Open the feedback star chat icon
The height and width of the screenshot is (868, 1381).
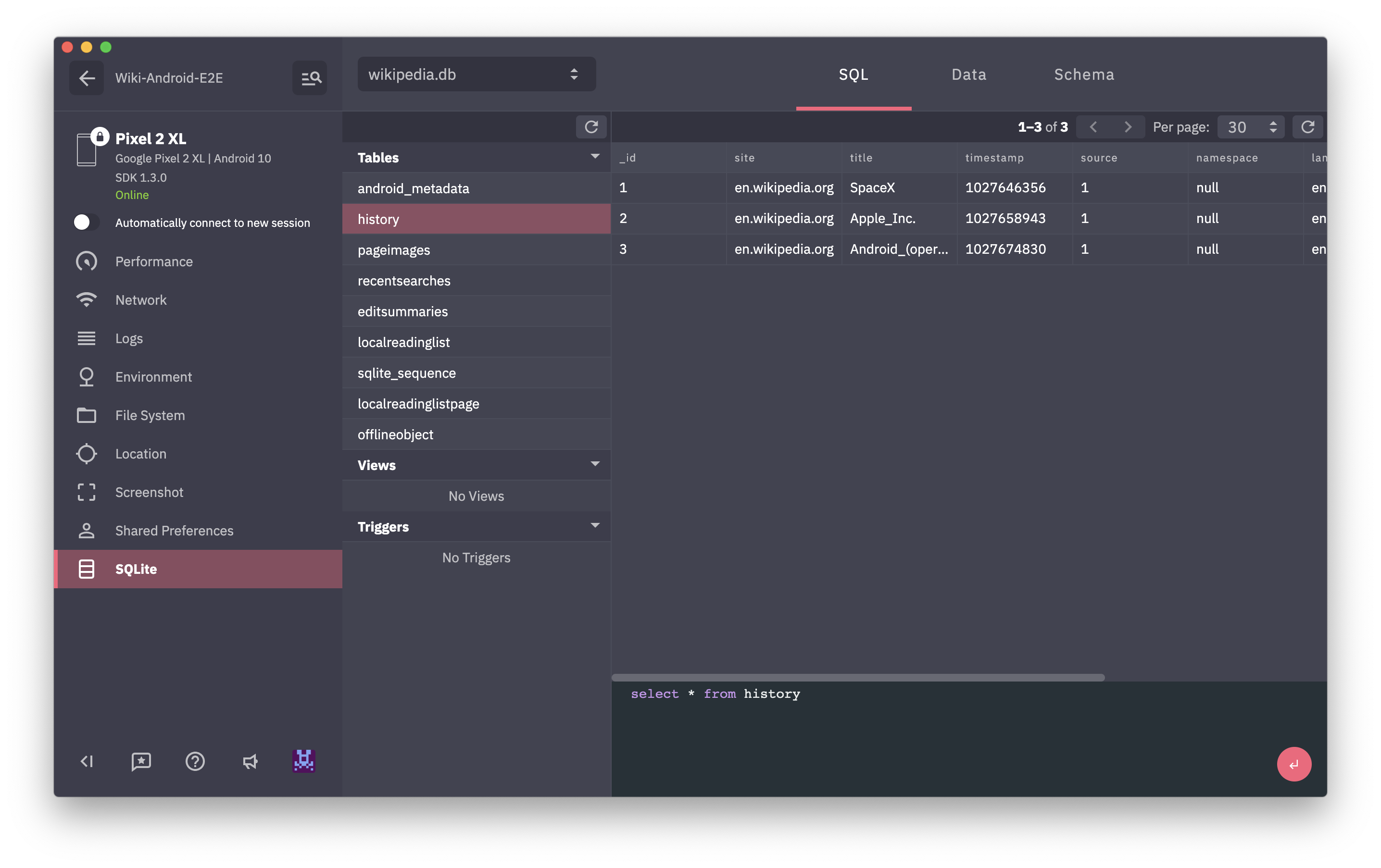tap(141, 761)
